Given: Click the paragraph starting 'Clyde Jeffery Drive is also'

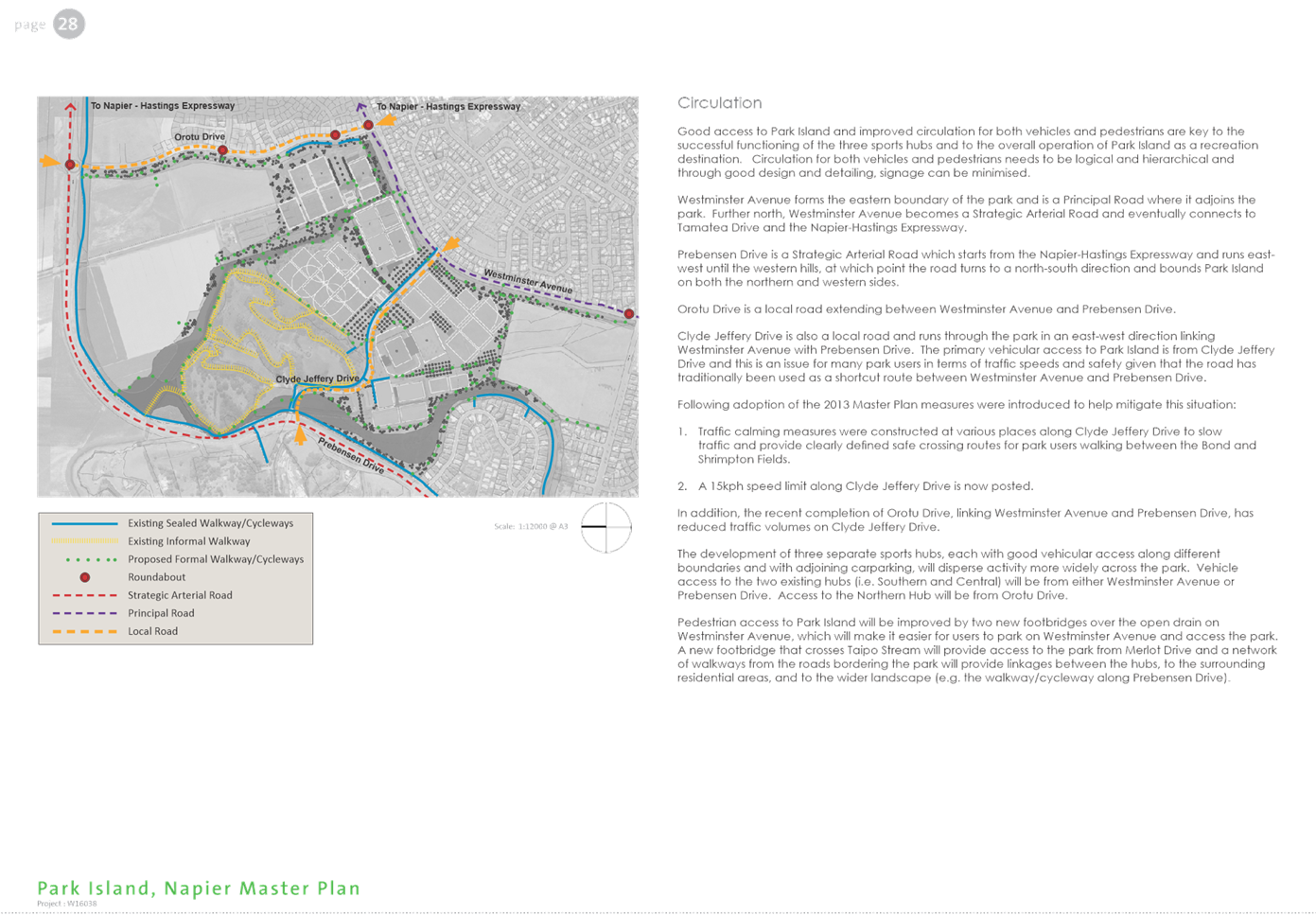Looking at the screenshot, I should click(976, 357).
